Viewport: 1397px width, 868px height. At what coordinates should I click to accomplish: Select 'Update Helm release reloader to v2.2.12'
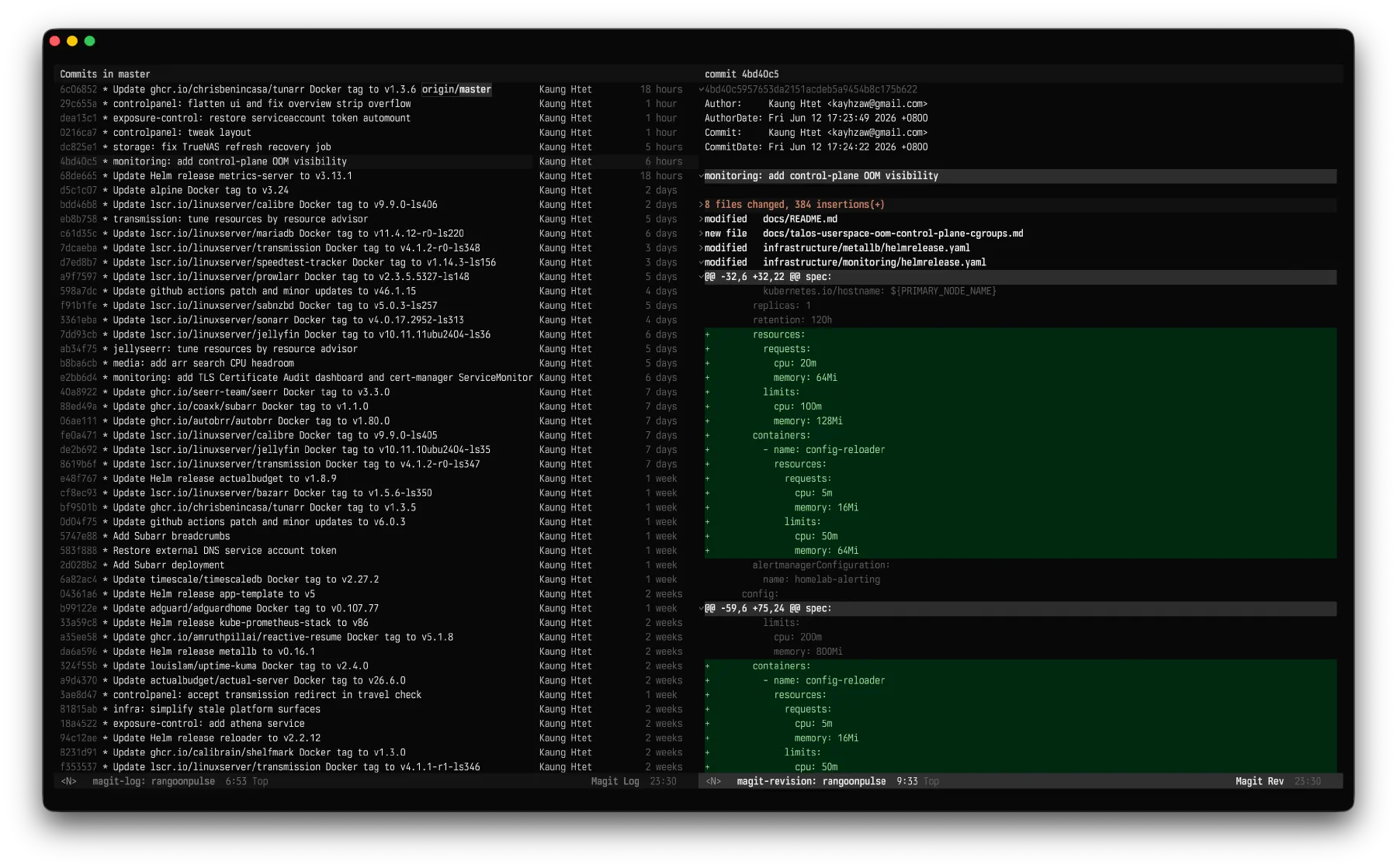point(216,738)
